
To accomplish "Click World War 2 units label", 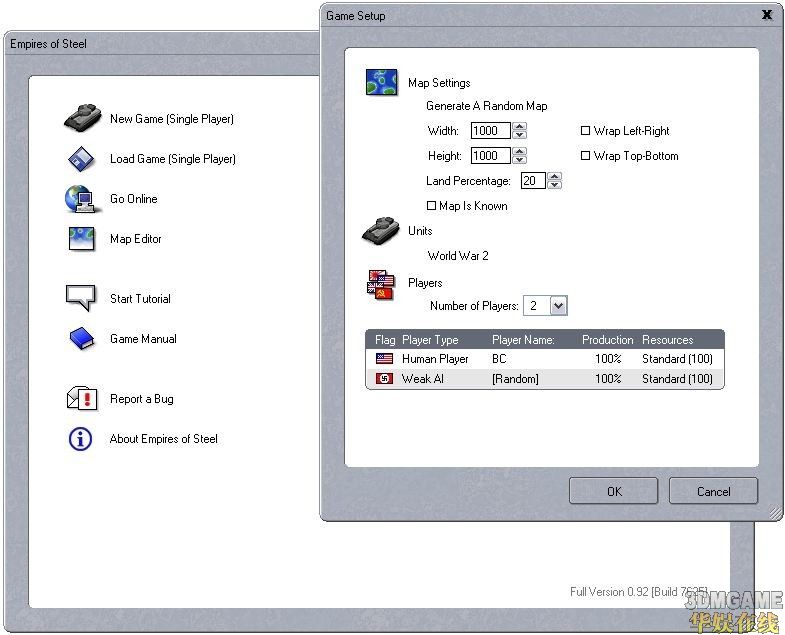I will pyautogui.click(x=458, y=256).
